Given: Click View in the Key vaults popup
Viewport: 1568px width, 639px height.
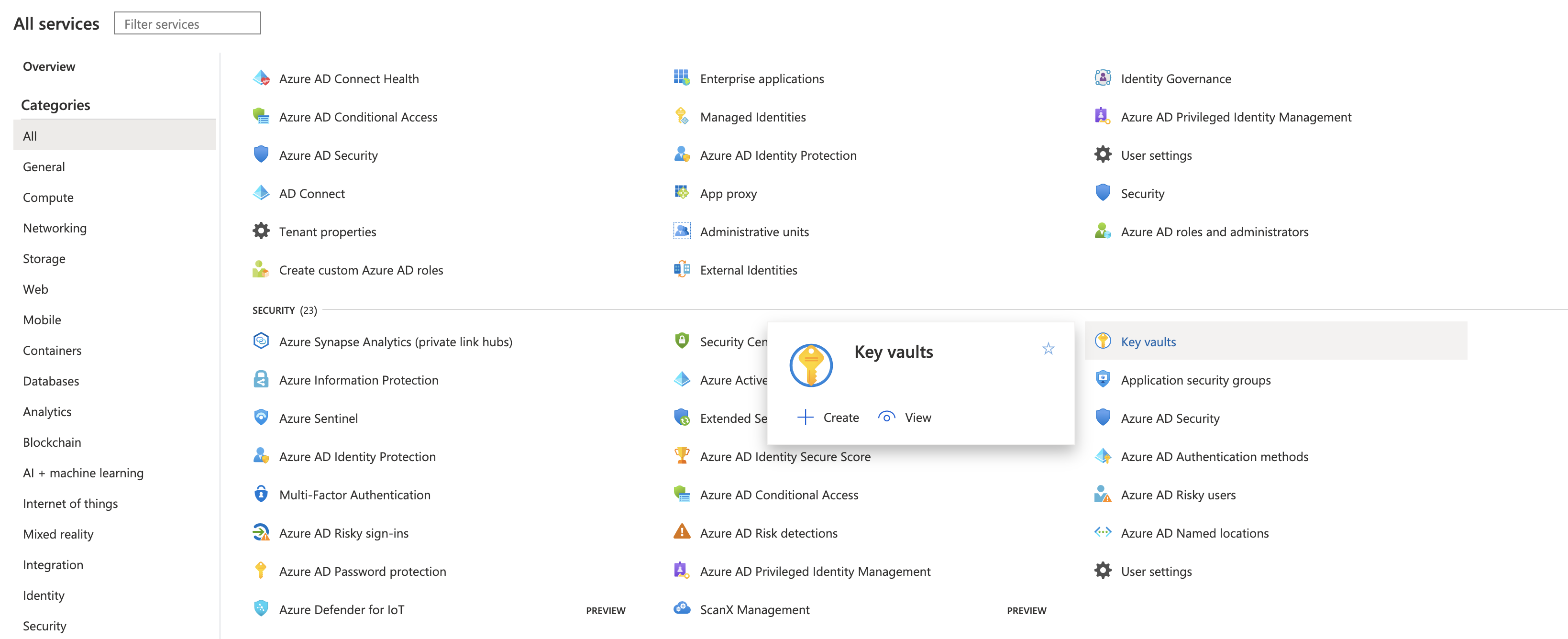Looking at the screenshot, I should 905,418.
